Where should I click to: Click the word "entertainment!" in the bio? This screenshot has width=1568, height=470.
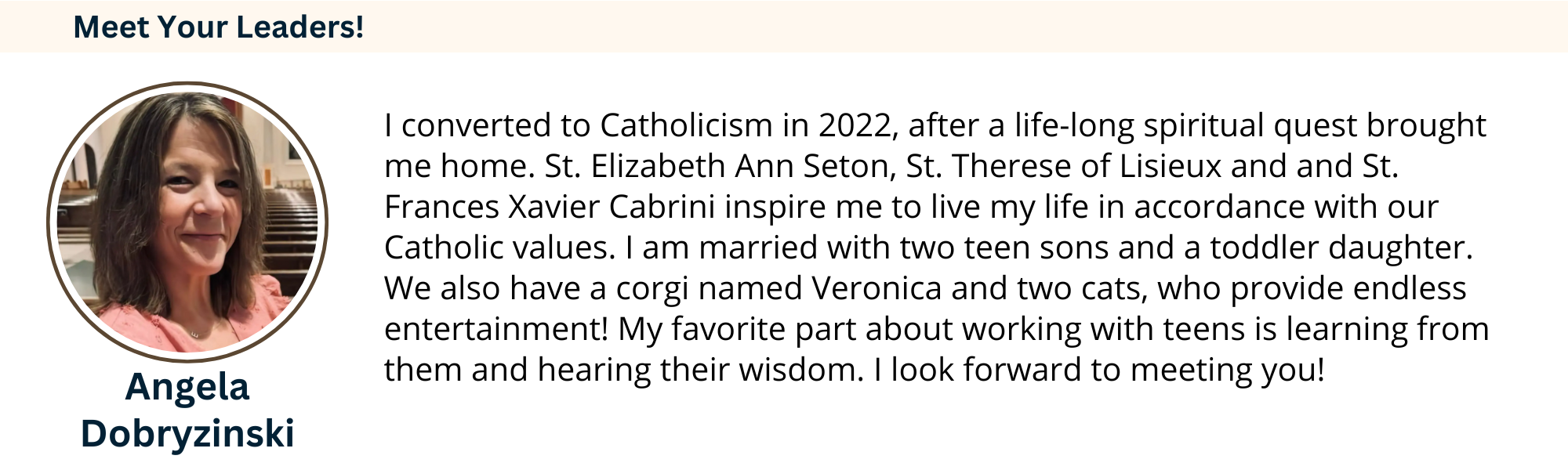pos(496,329)
